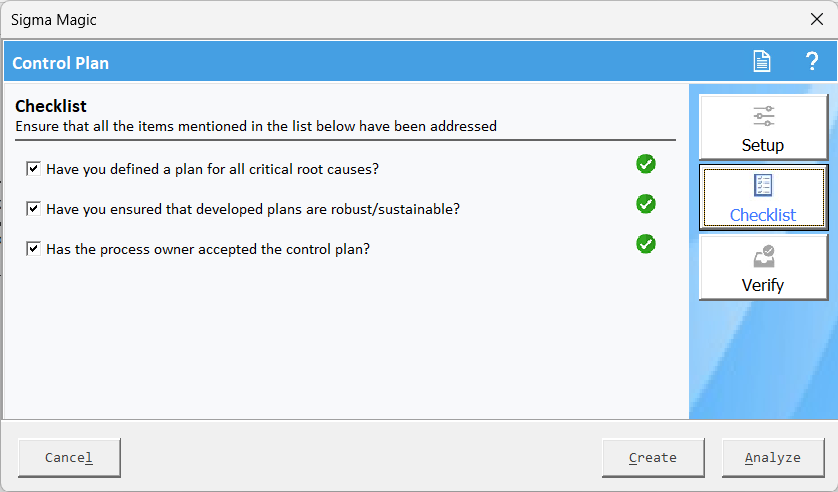This screenshot has height=492, width=838.
Task: Run the Analyze button
Action: 773,458
